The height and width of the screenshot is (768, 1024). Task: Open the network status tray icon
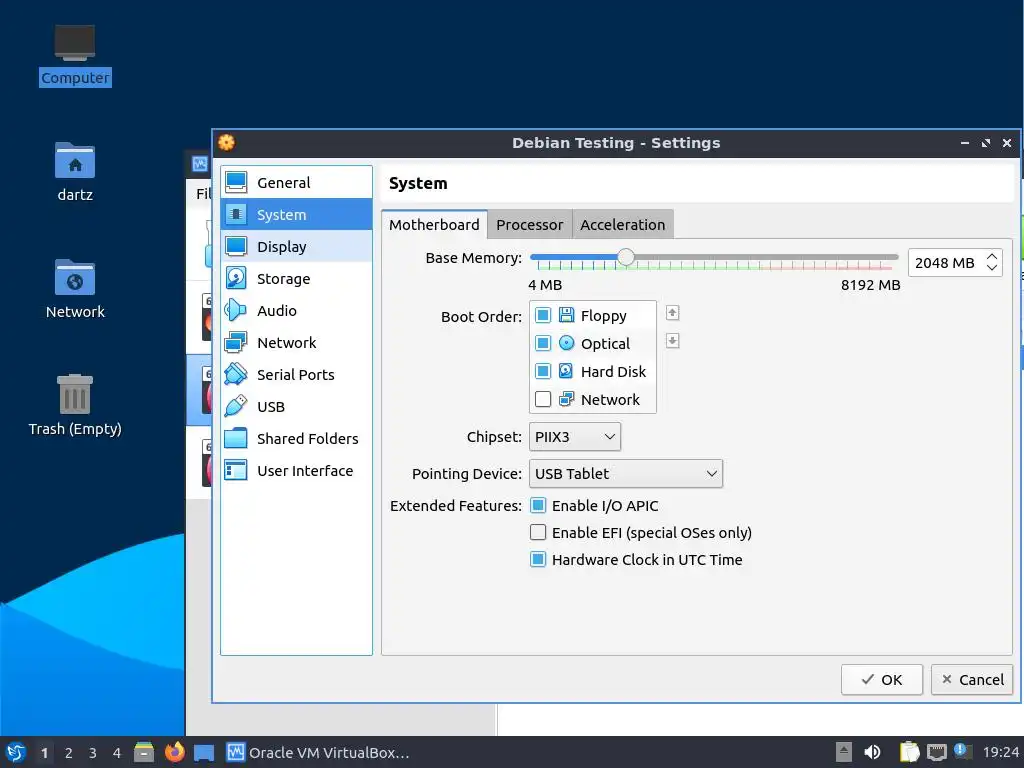(x=936, y=752)
